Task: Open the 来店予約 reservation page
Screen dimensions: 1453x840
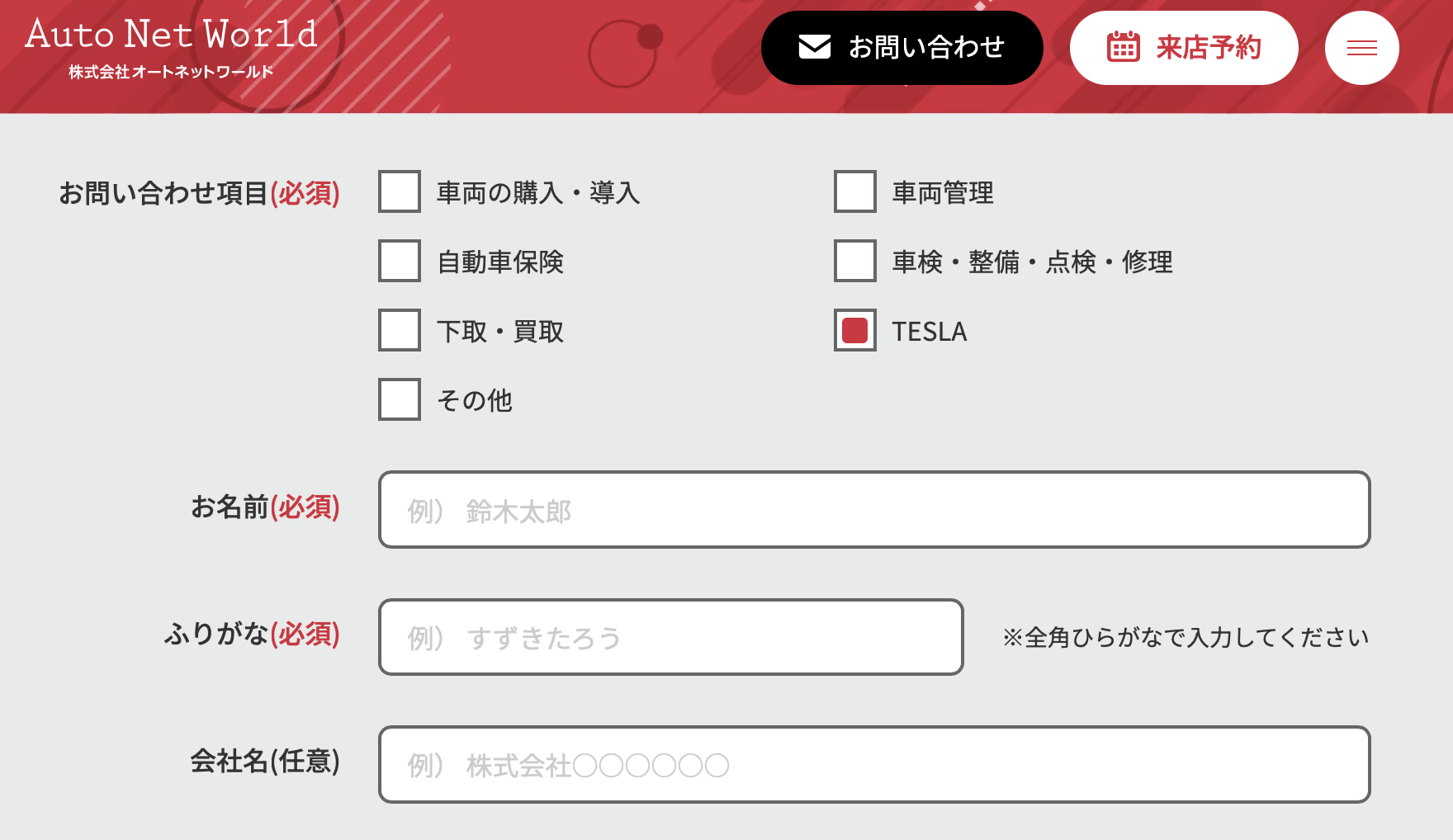Action: pos(1184,48)
